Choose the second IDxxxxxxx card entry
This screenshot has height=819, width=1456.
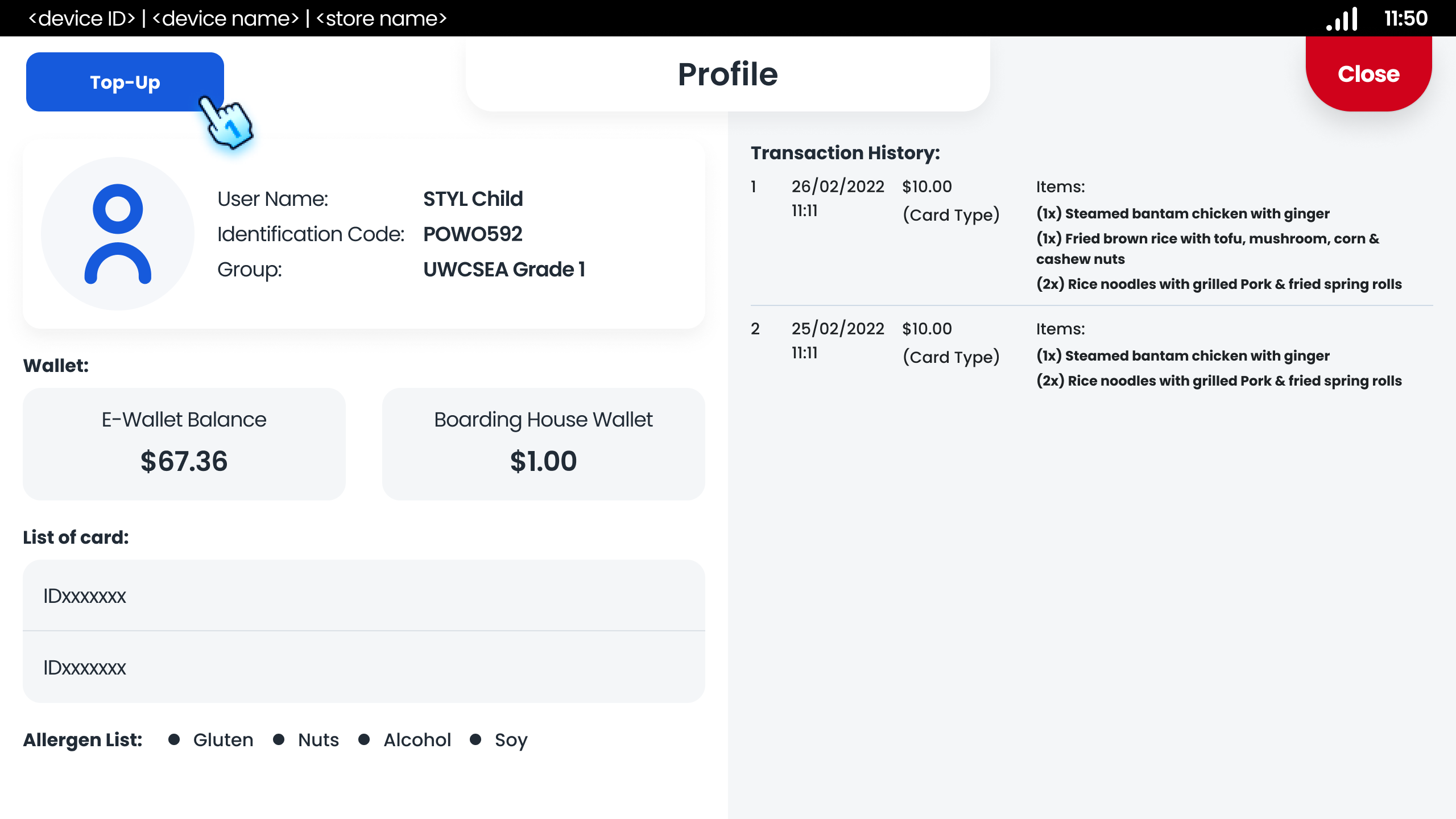(x=363, y=667)
